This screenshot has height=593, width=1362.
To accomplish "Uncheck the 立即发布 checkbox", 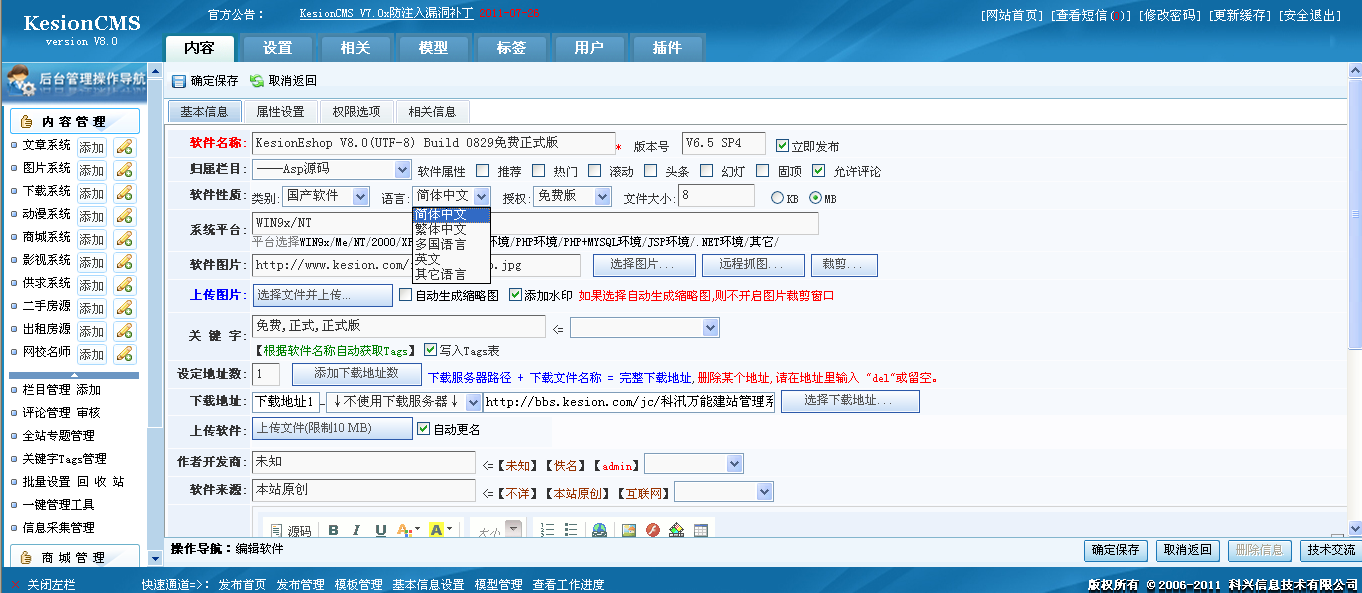I will [783, 145].
